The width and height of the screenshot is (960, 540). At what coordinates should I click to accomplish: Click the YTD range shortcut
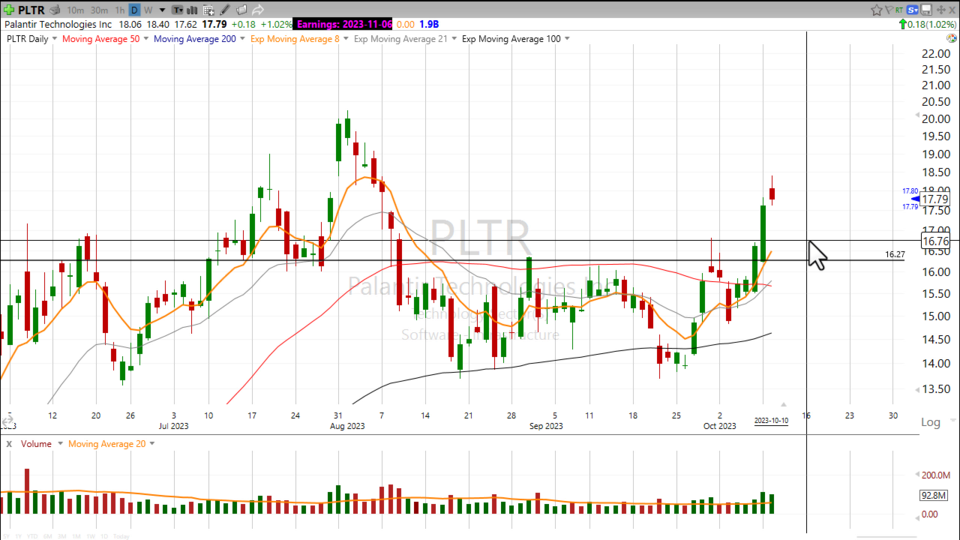pyautogui.click(x=32, y=536)
